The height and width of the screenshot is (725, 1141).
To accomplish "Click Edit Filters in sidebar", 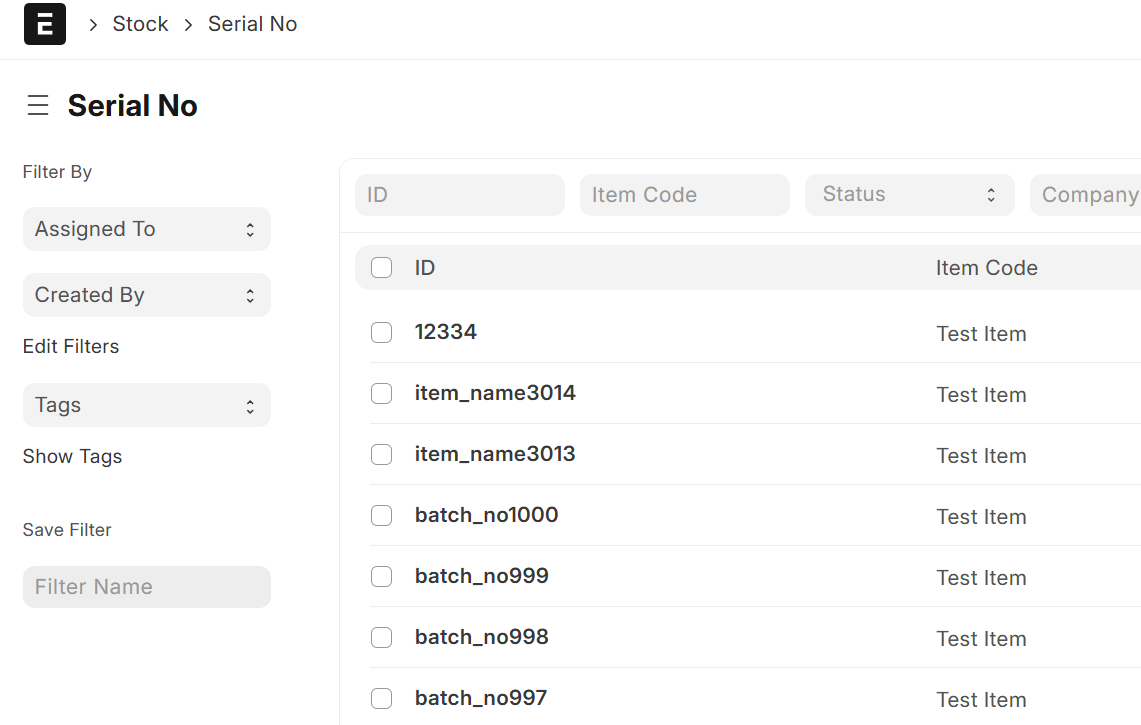I will [71, 346].
